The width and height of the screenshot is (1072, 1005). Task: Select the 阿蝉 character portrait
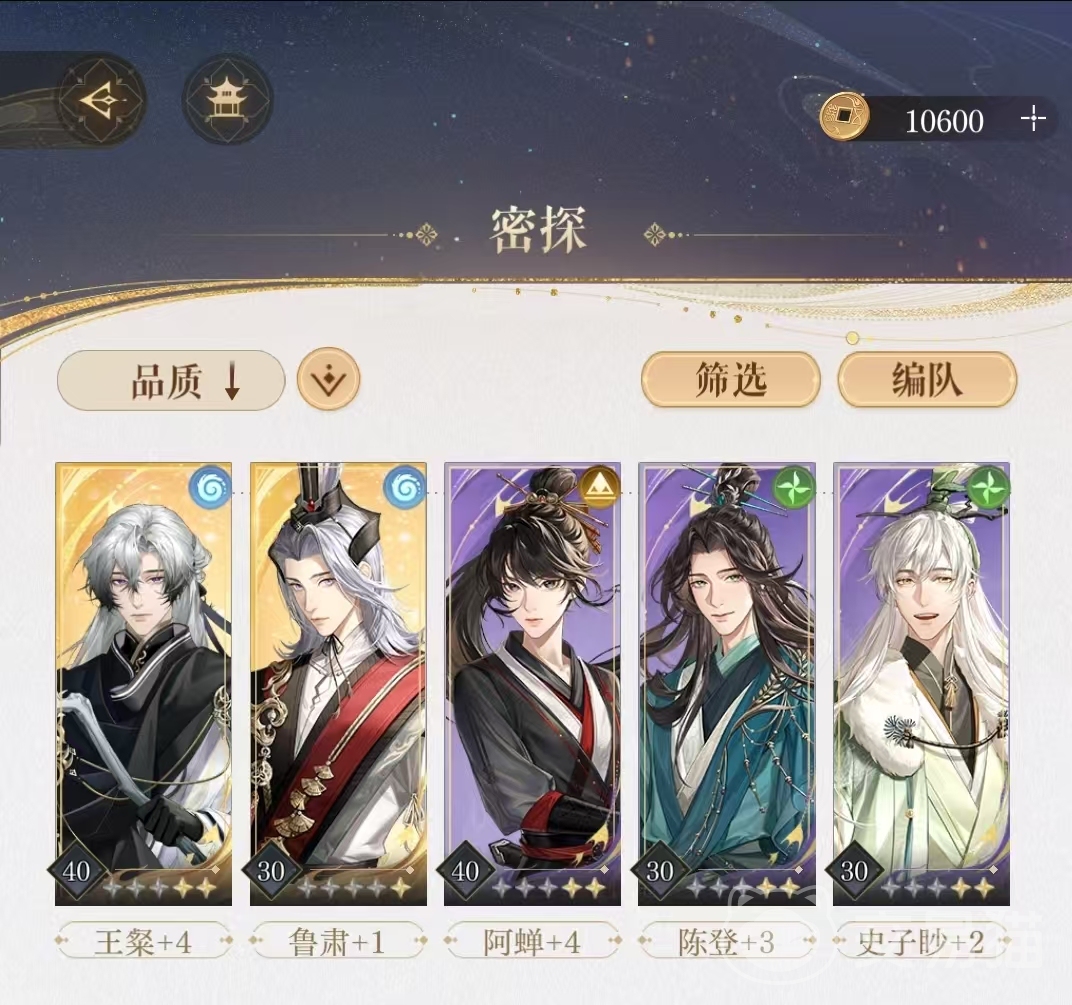pyautogui.click(x=533, y=684)
